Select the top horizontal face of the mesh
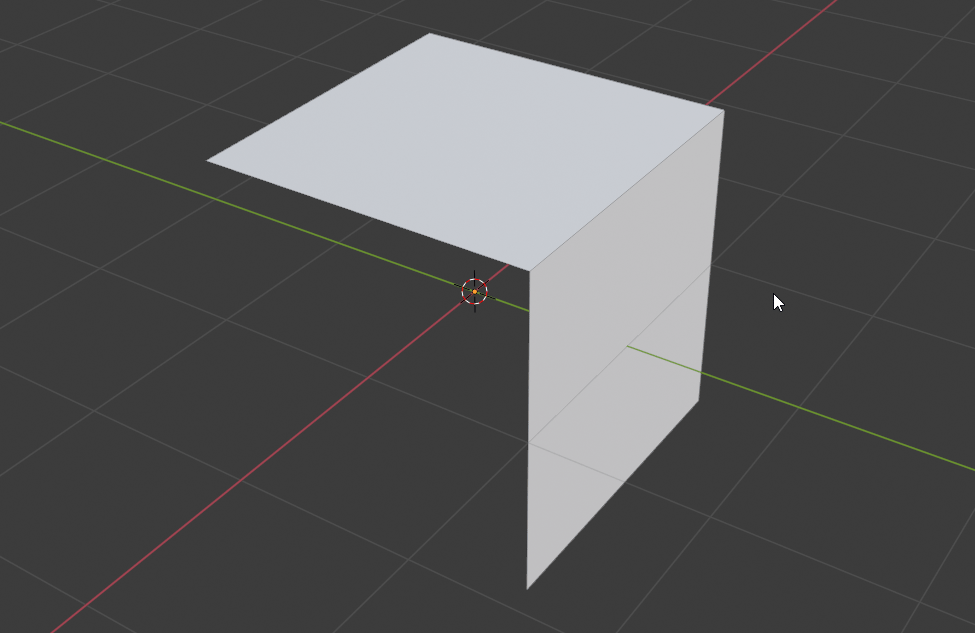This screenshot has height=633, width=975. pos(466,152)
